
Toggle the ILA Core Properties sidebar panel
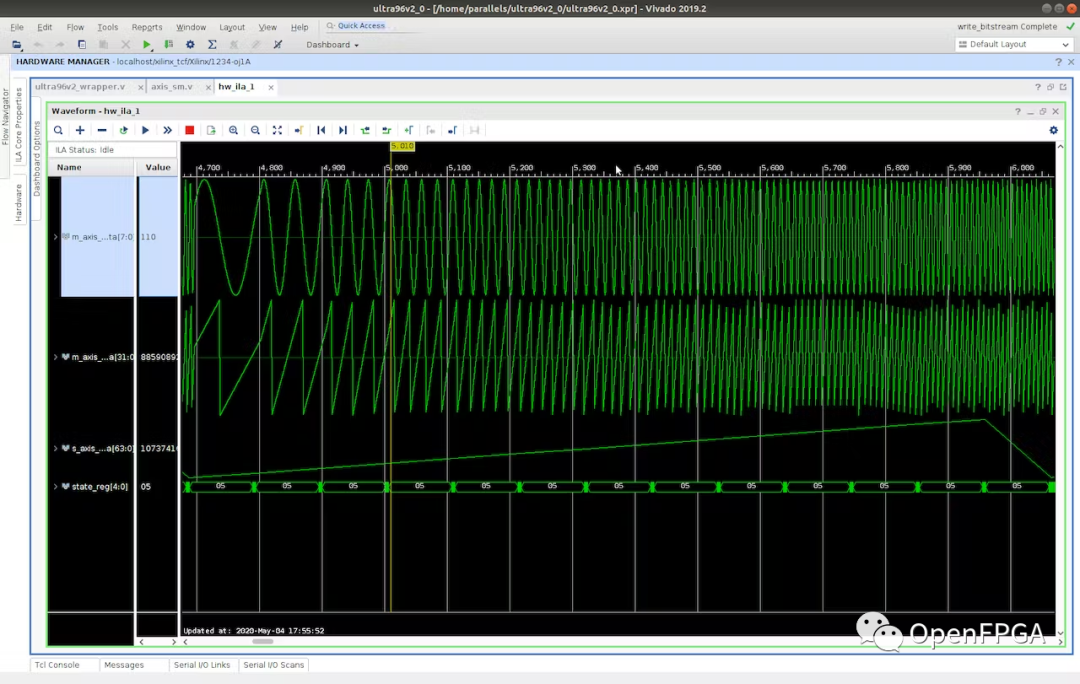pyautogui.click(x=17, y=120)
